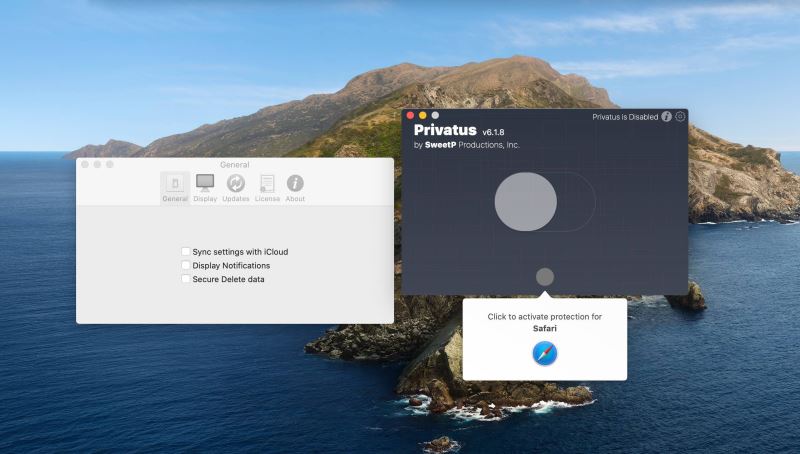Close the Privatus window with red button
Viewport: 800px width, 454px height.
(410, 115)
